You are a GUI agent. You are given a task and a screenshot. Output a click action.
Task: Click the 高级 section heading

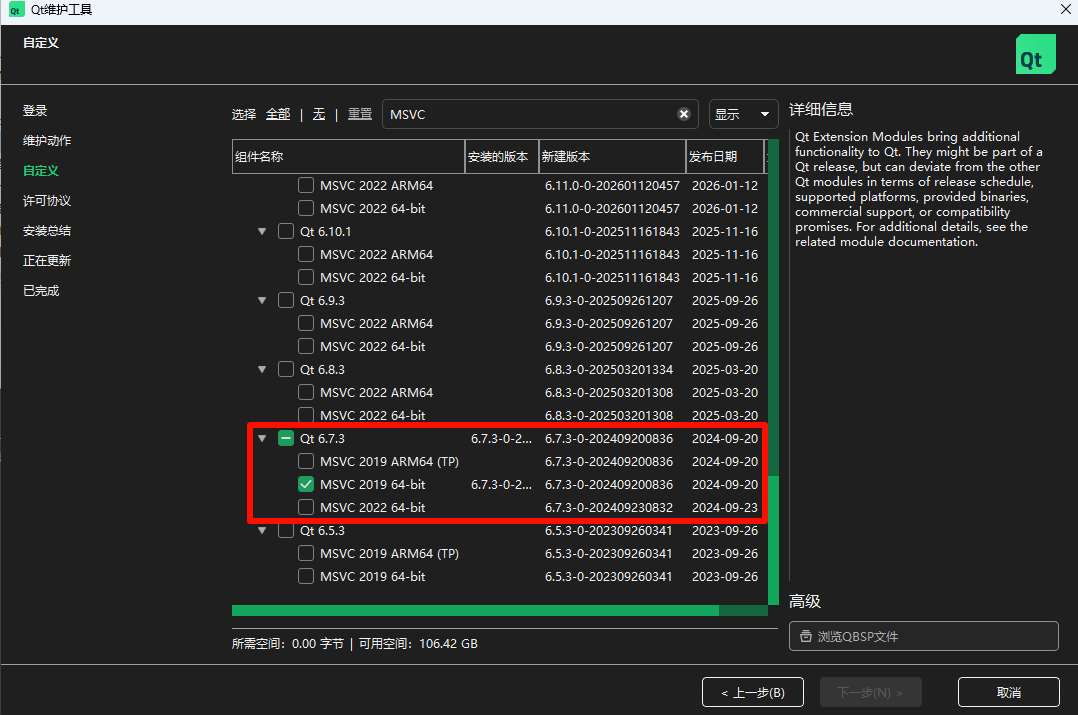coord(805,602)
